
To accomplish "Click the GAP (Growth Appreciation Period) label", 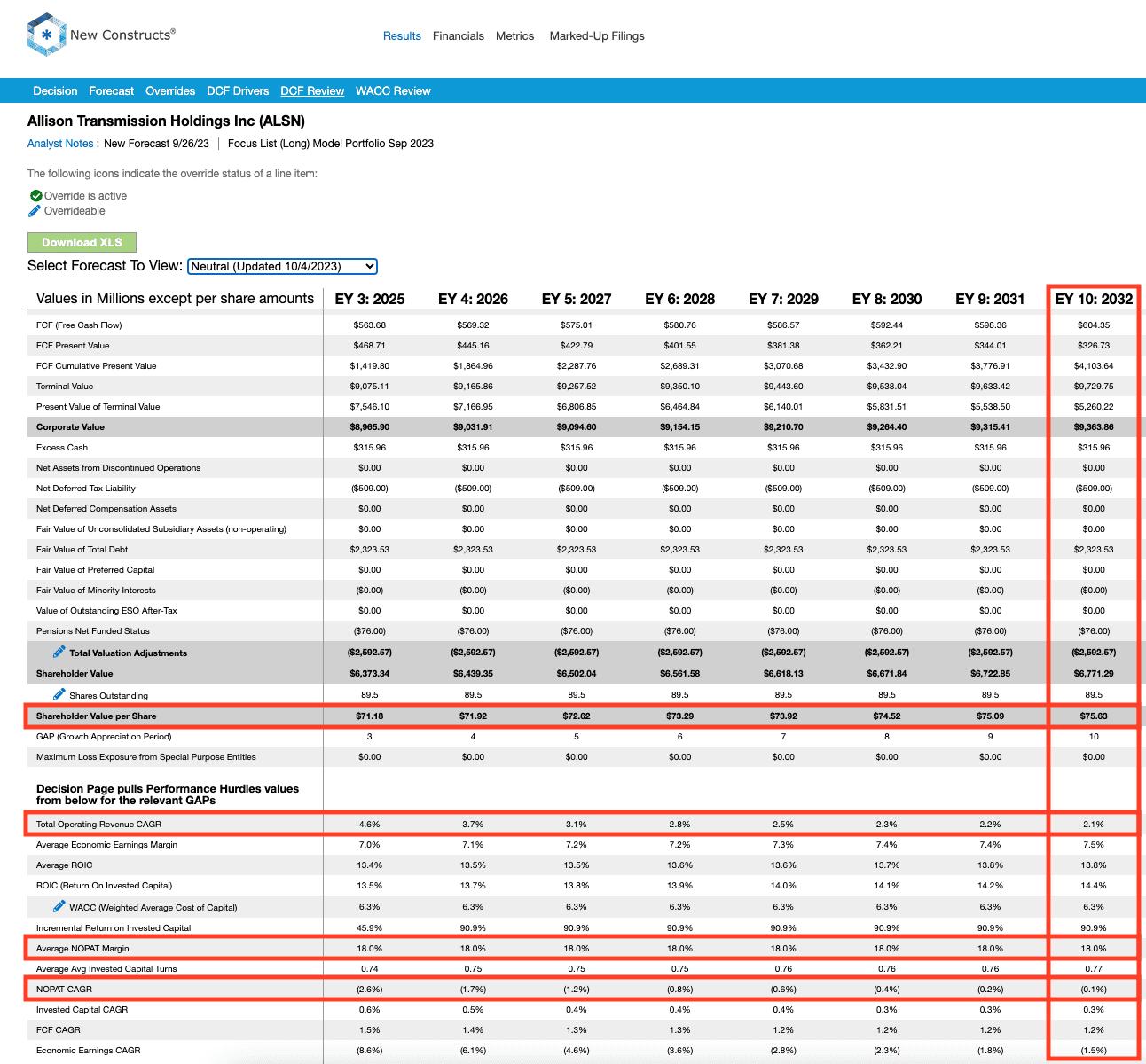I will click(104, 737).
